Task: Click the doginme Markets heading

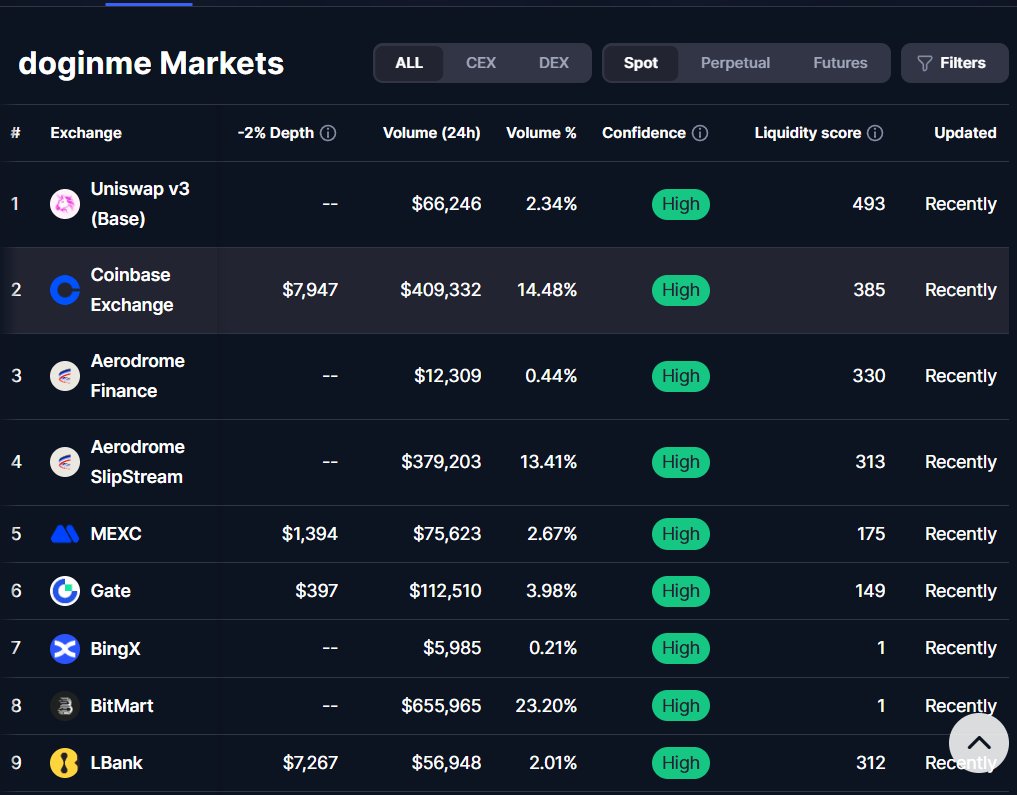Action: (151, 64)
